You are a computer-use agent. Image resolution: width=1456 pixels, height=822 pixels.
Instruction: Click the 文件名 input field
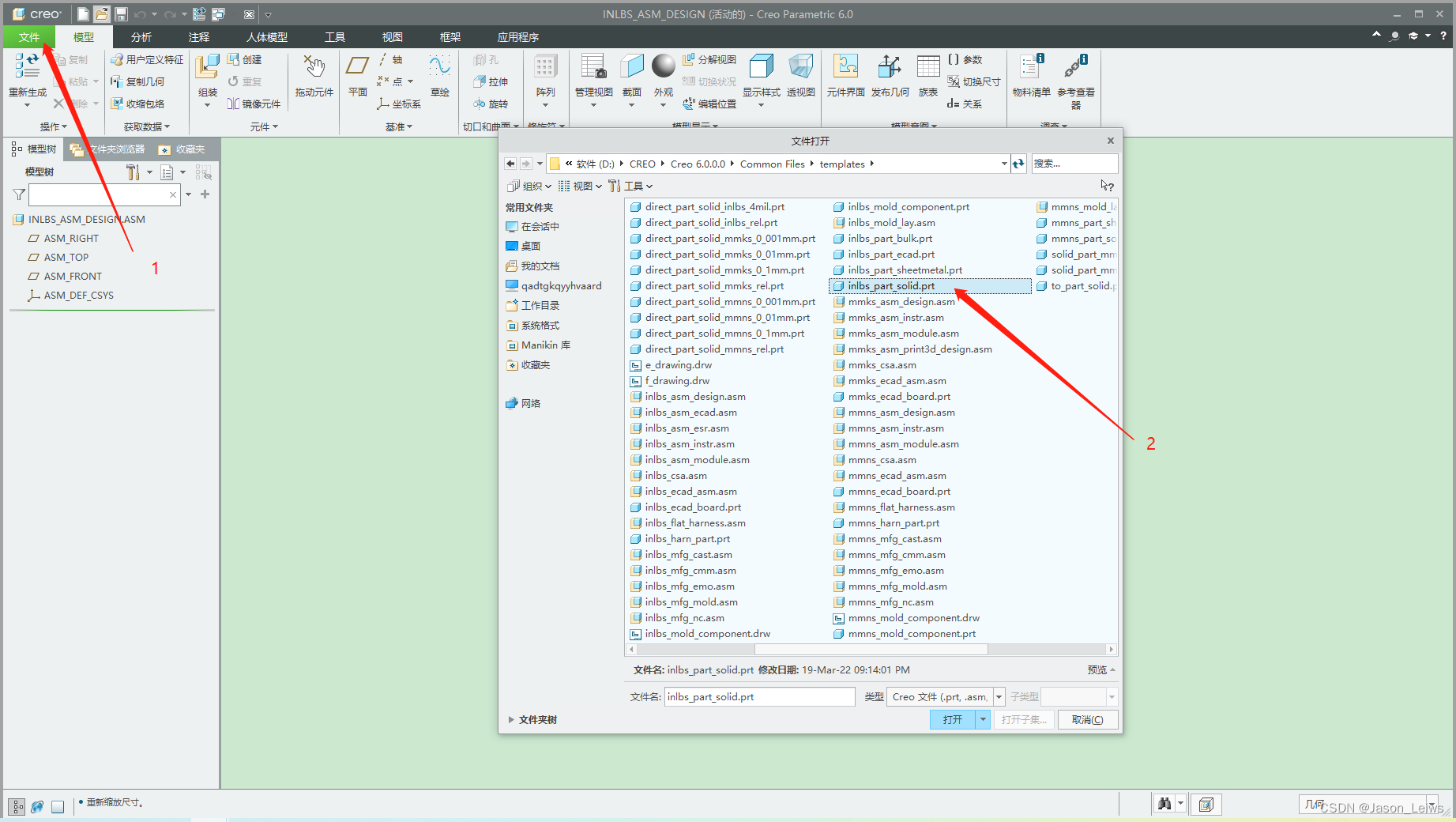[x=760, y=696]
